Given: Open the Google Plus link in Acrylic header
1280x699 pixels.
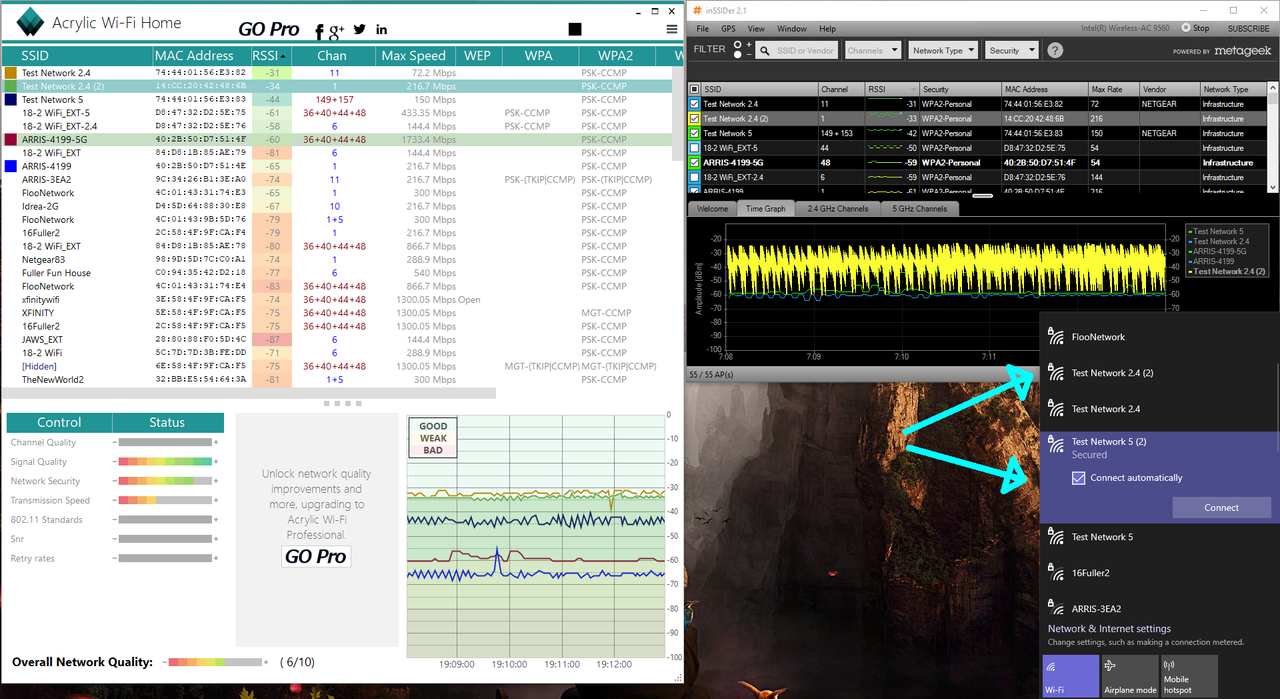Looking at the screenshot, I should pos(337,32).
